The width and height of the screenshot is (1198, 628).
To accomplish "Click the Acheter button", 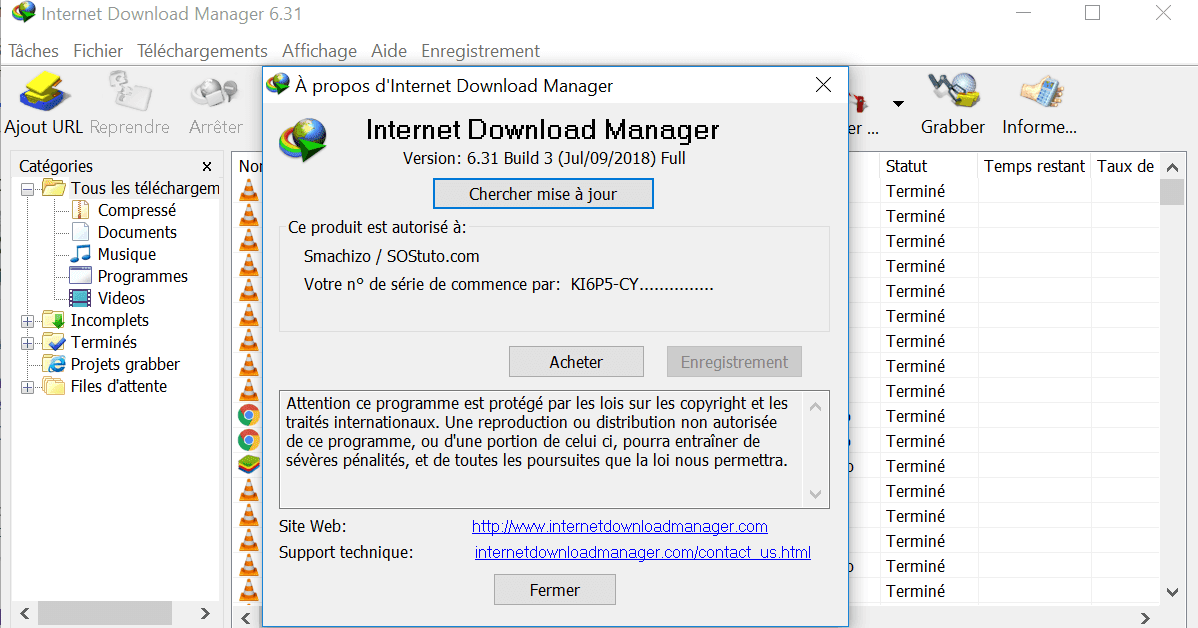I will tap(576, 362).
